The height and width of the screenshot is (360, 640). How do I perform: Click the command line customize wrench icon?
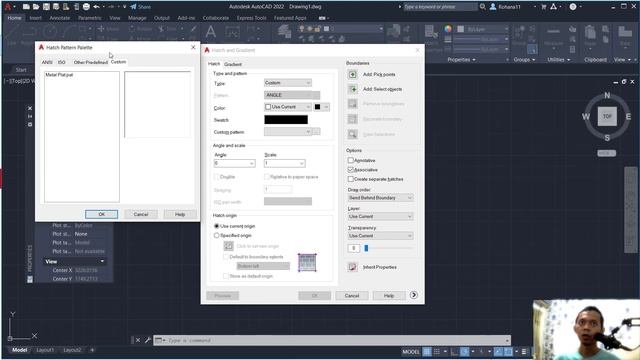click(147, 340)
